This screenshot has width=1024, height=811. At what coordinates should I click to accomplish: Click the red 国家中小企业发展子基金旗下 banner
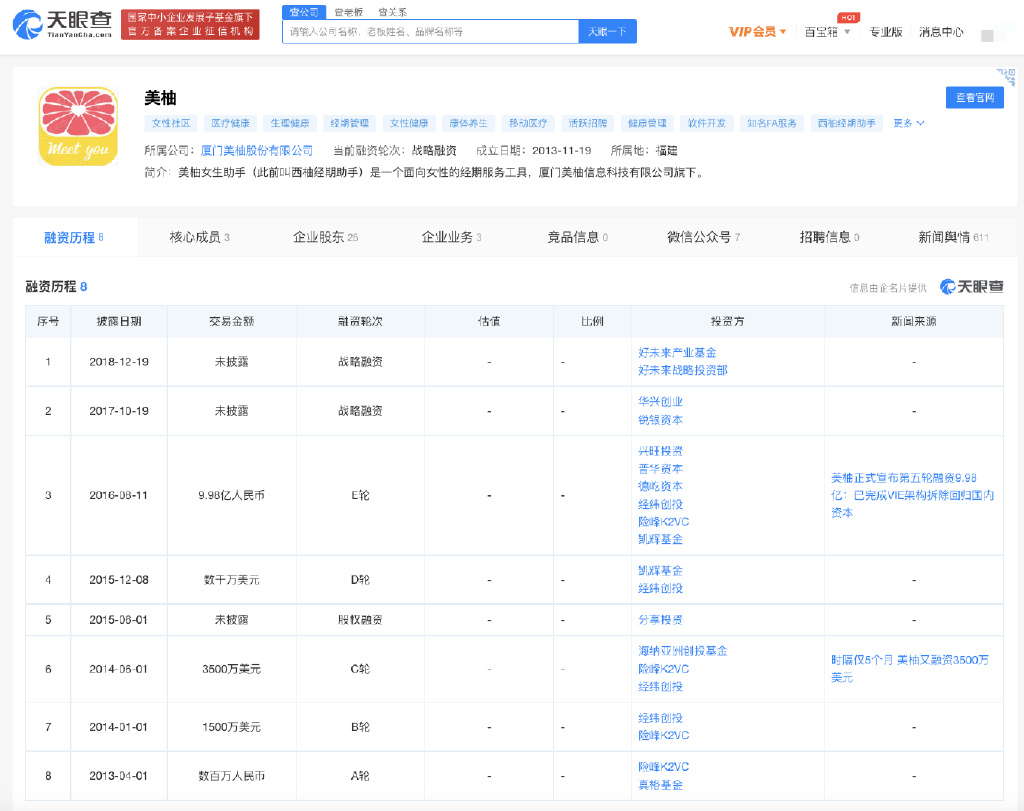[190, 24]
